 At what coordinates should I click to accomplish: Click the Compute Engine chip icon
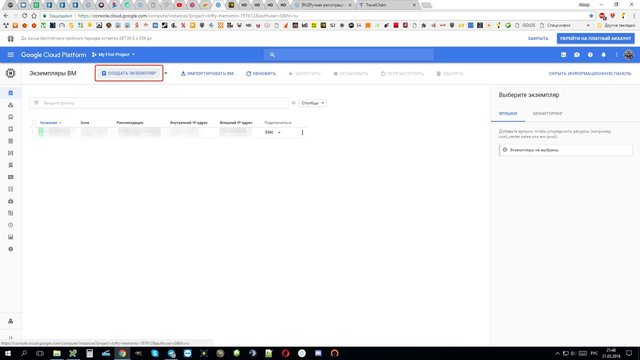pyautogui.click(x=11, y=73)
